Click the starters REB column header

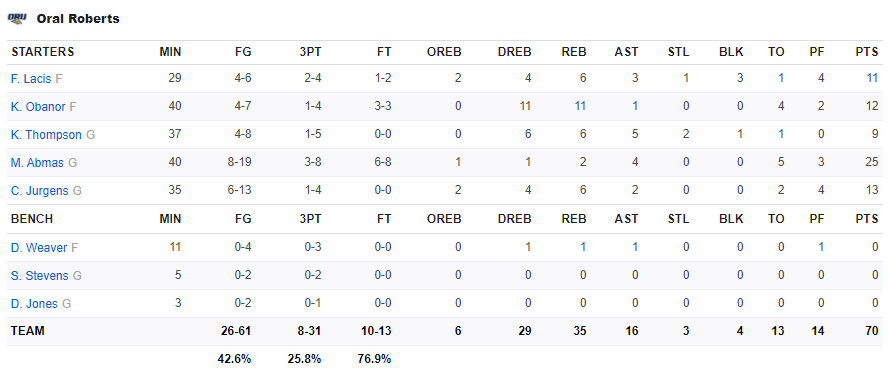pyautogui.click(x=575, y=52)
